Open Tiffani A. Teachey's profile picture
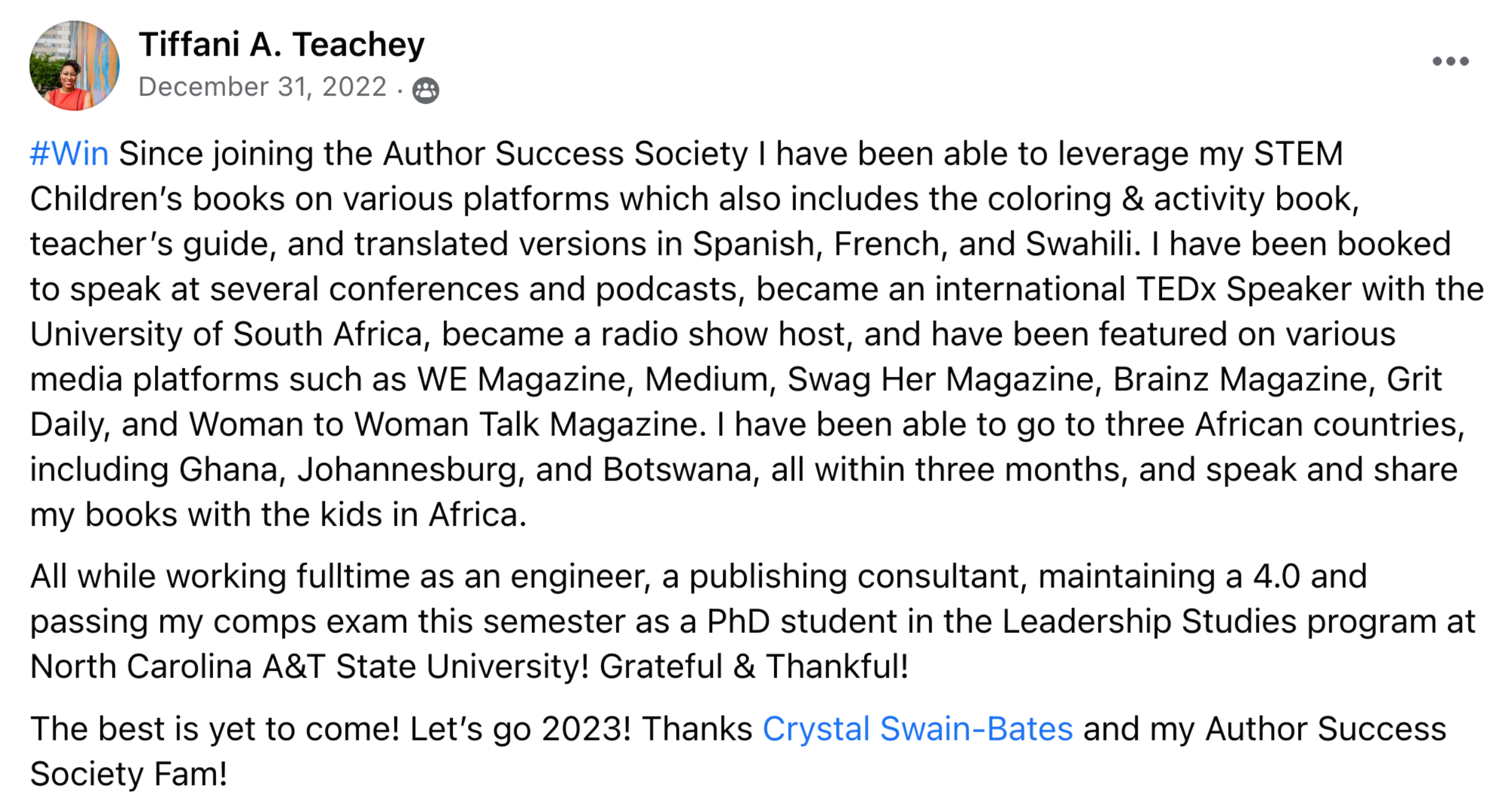This screenshot has width=1501, height=812. pyautogui.click(x=74, y=65)
